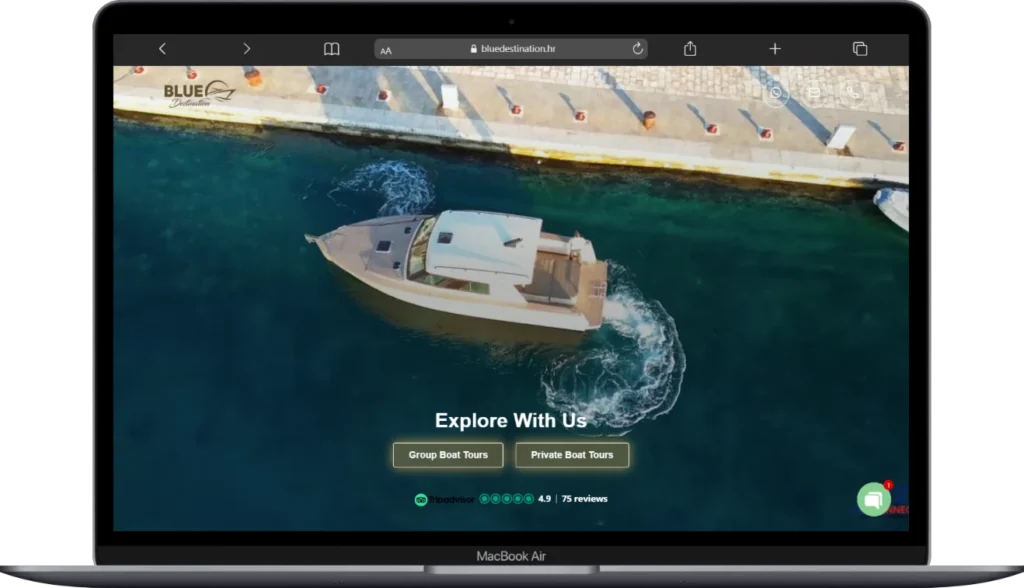This screenshot has width=1024, height=588.
Task: Add a new tab with the plus icon
Action: tap(774, 49)
